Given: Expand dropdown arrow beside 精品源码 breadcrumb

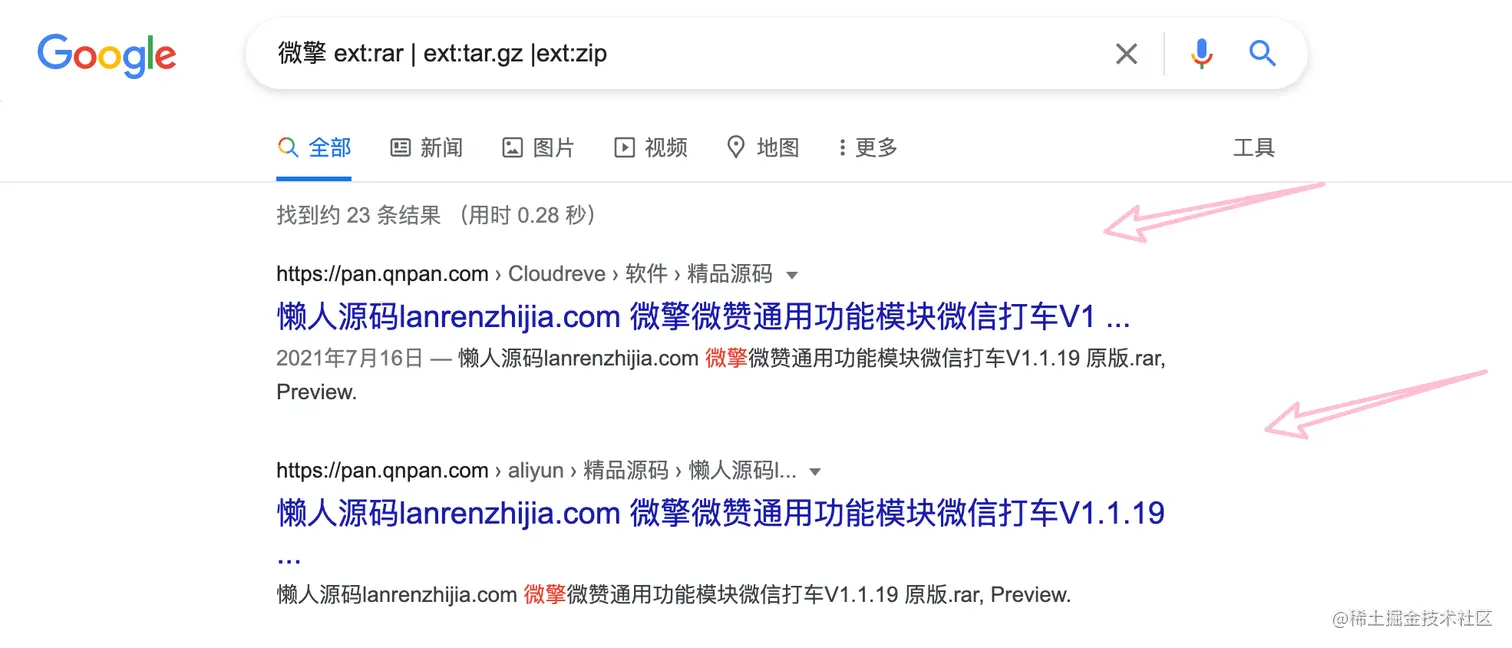Looking at the screenshot, I should [792, 275].
